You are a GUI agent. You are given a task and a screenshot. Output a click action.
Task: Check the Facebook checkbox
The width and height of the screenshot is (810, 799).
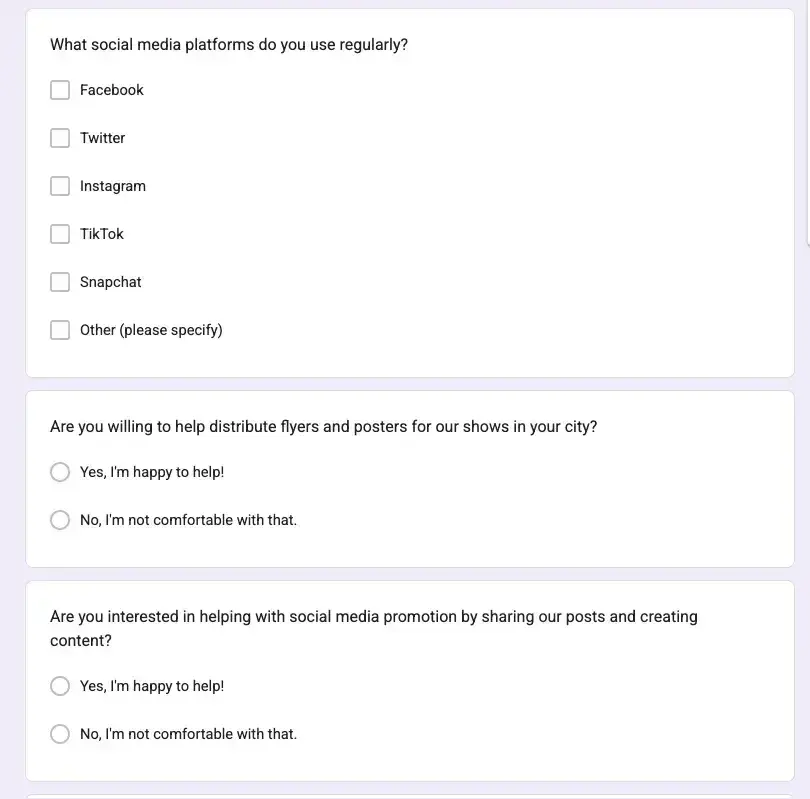coord(60,90)
